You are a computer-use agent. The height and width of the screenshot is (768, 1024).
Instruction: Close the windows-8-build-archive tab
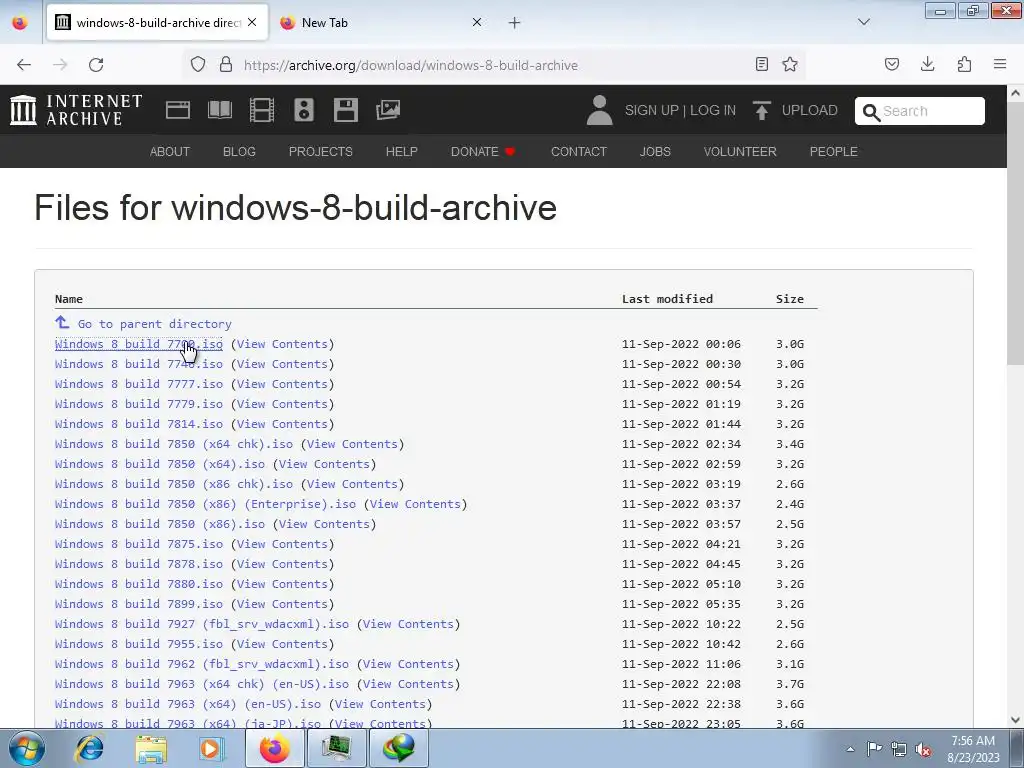click(x=252, y=22)
